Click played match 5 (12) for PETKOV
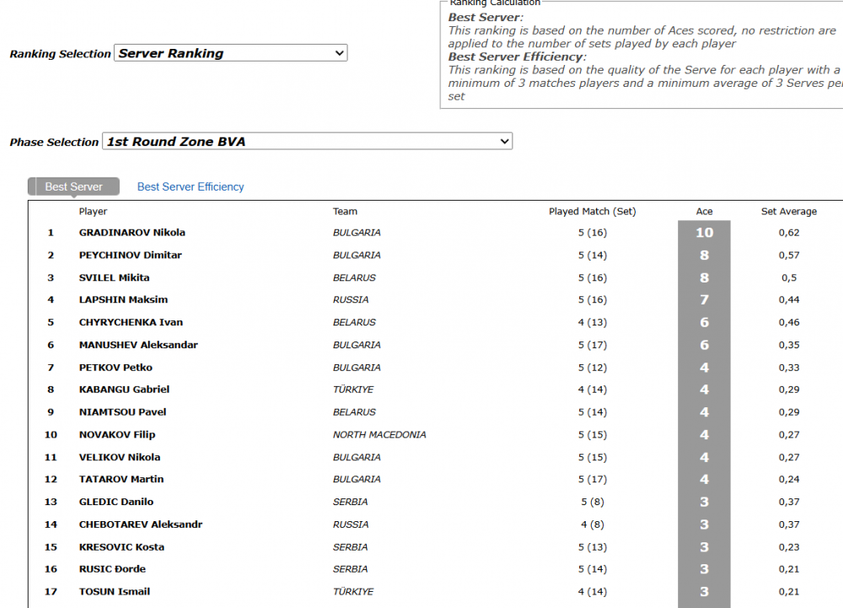843x608 pixels. tap(592, 367)
